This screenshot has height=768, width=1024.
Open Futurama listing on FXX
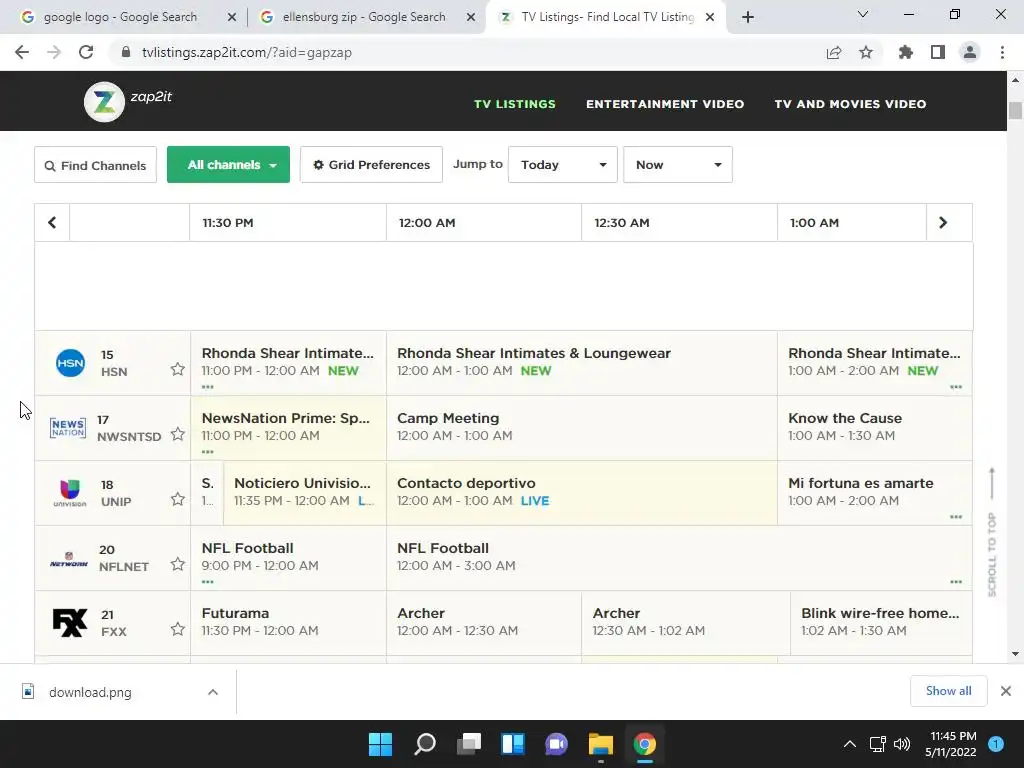(289, 622)
